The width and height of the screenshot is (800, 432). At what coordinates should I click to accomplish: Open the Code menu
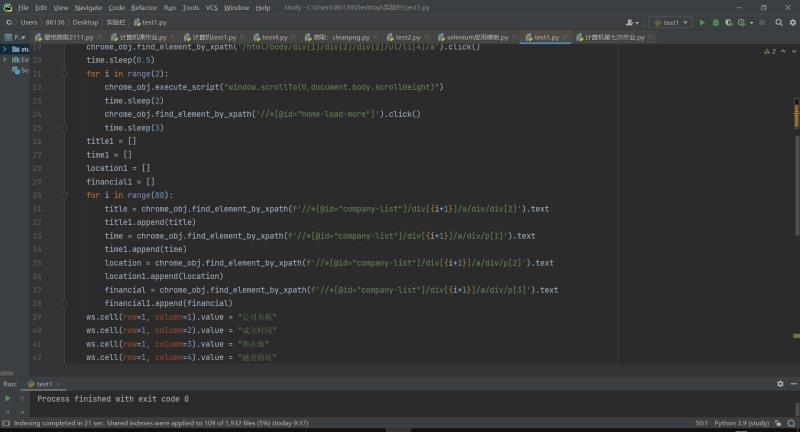click(116, 8)
